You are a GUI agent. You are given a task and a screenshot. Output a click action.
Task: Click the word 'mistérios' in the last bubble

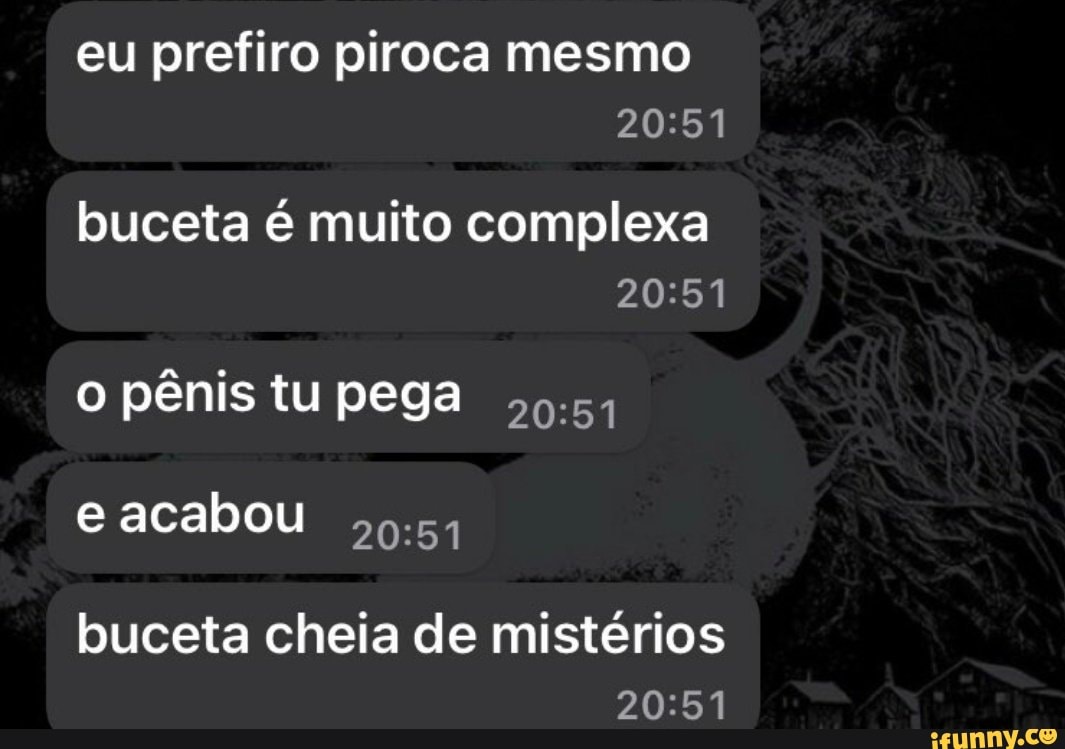point(608,634)
